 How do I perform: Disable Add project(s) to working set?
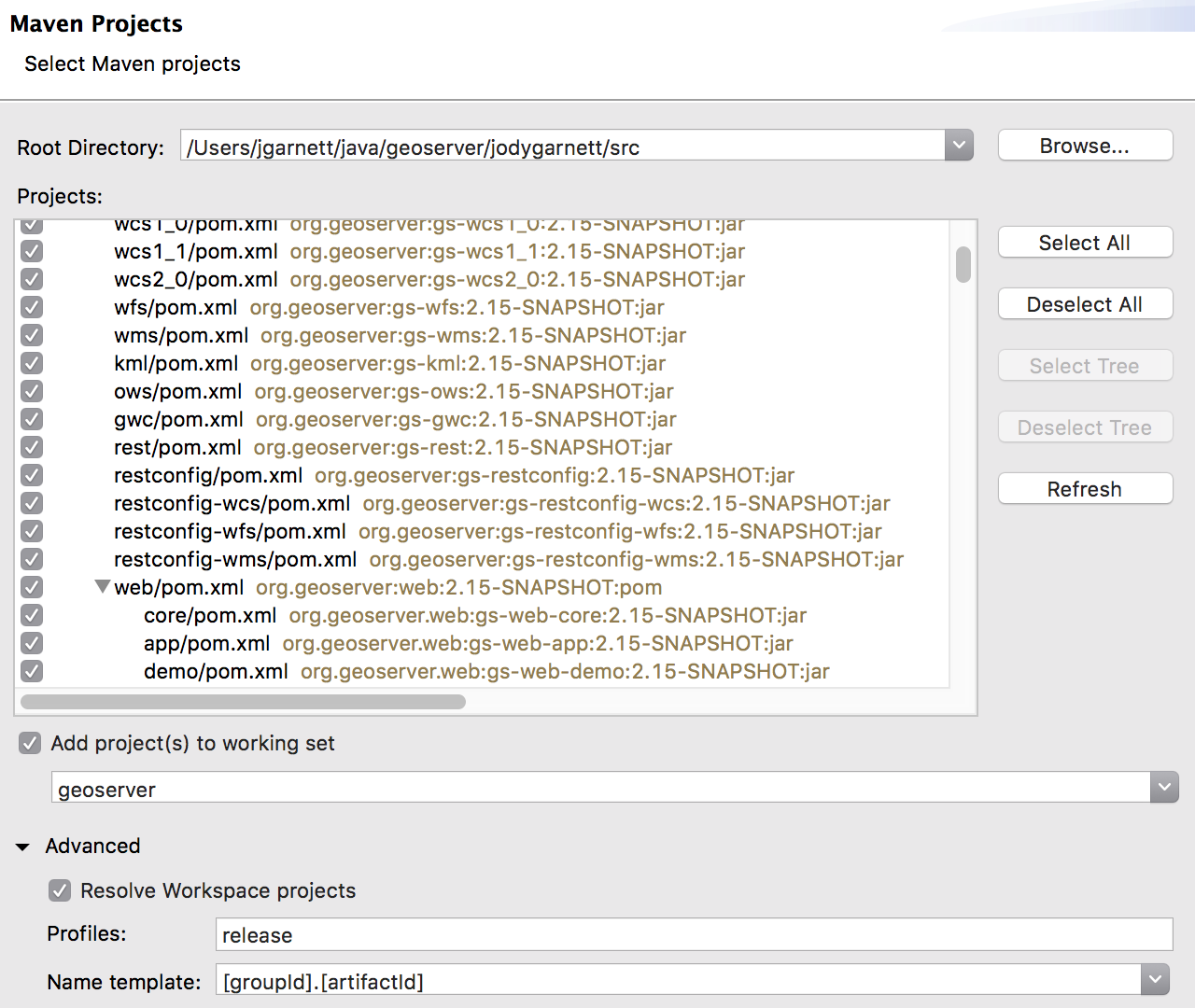tap(30, 743)
